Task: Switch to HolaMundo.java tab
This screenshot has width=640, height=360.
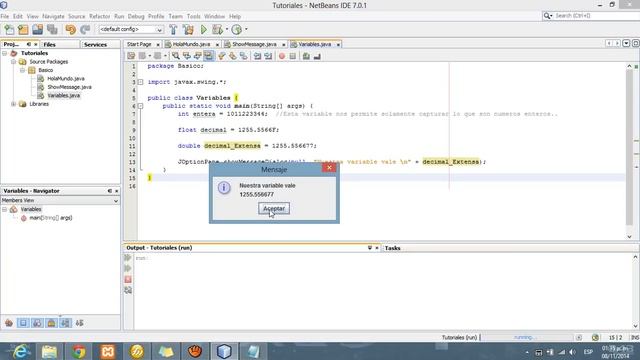Action: (191, 44)
